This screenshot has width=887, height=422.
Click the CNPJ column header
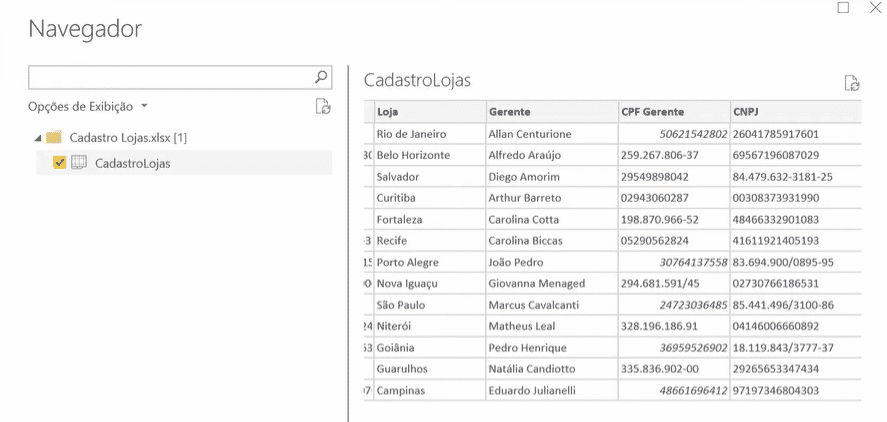[x=796, y=112]
